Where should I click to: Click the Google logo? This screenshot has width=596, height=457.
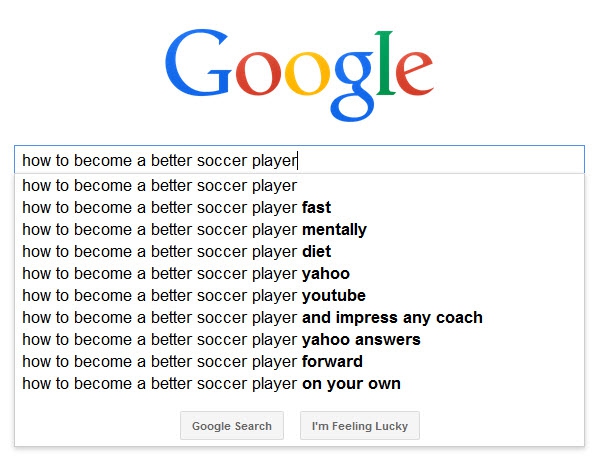point(299,75)
